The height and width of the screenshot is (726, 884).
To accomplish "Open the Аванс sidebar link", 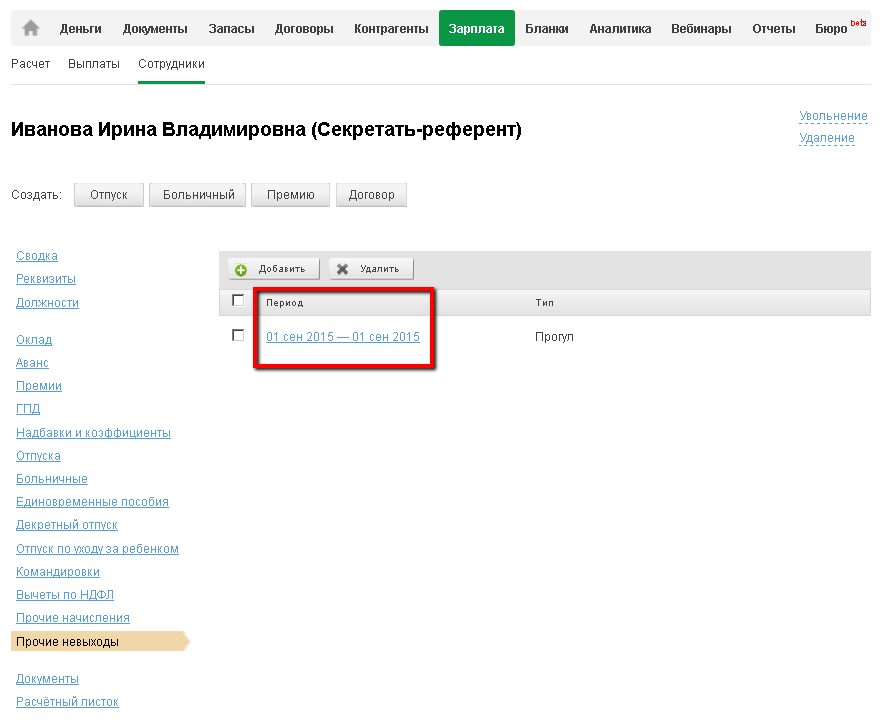I will (x=32, y=363).
